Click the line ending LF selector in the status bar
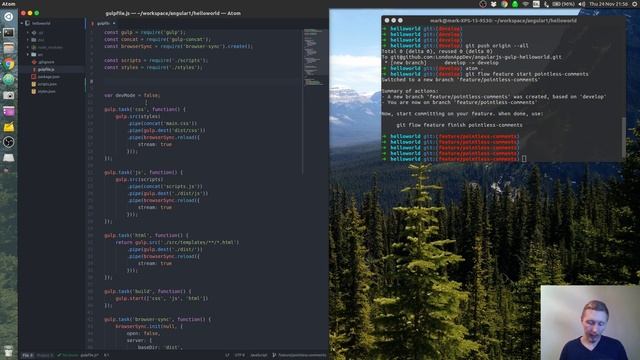 pyautogui.click(x=227, y=355)
